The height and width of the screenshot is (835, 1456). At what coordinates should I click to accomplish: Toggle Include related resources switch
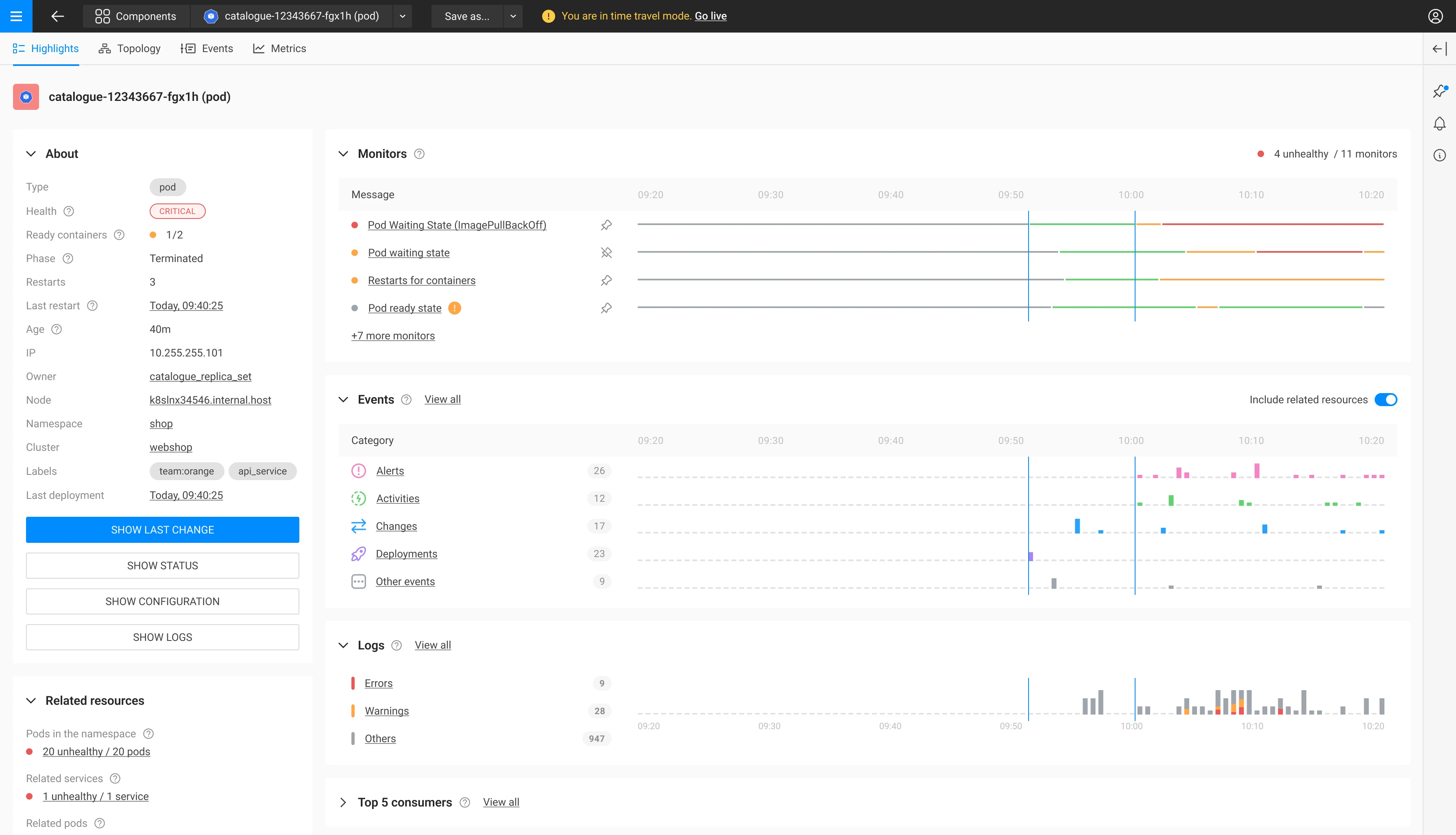[x=1386, y=400]
